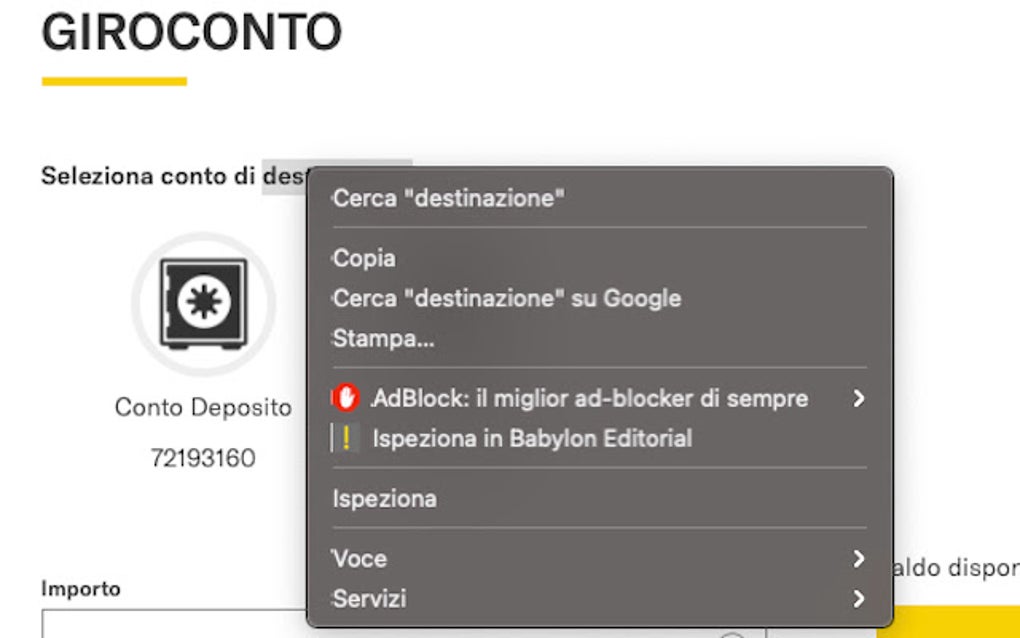Choose Cerca "destinazione" at top of menu

click(448, 199)
